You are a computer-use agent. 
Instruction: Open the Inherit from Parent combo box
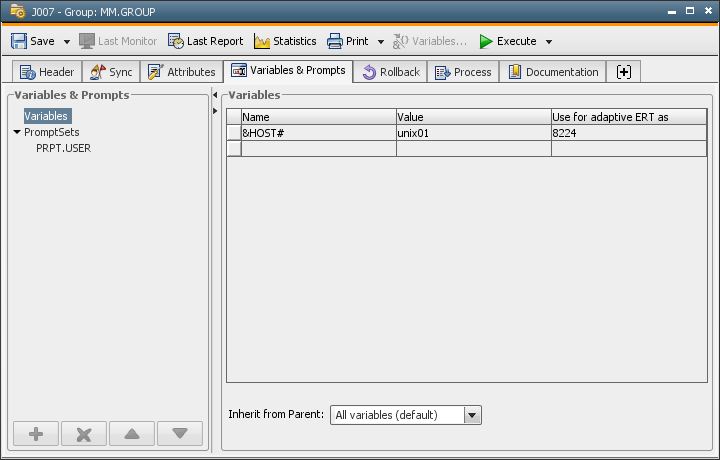point(407,414)
